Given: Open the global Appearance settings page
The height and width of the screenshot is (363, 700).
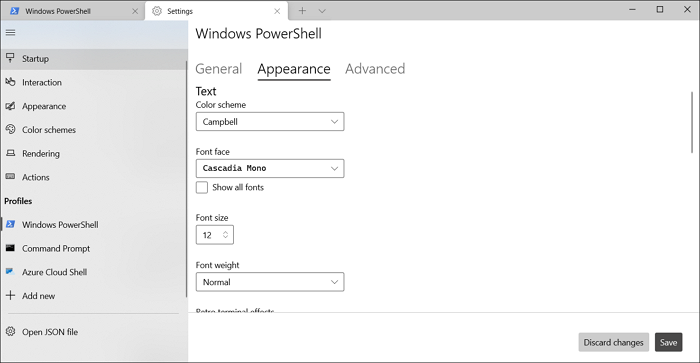Looking at the screenshot, I should click(93, 106).
